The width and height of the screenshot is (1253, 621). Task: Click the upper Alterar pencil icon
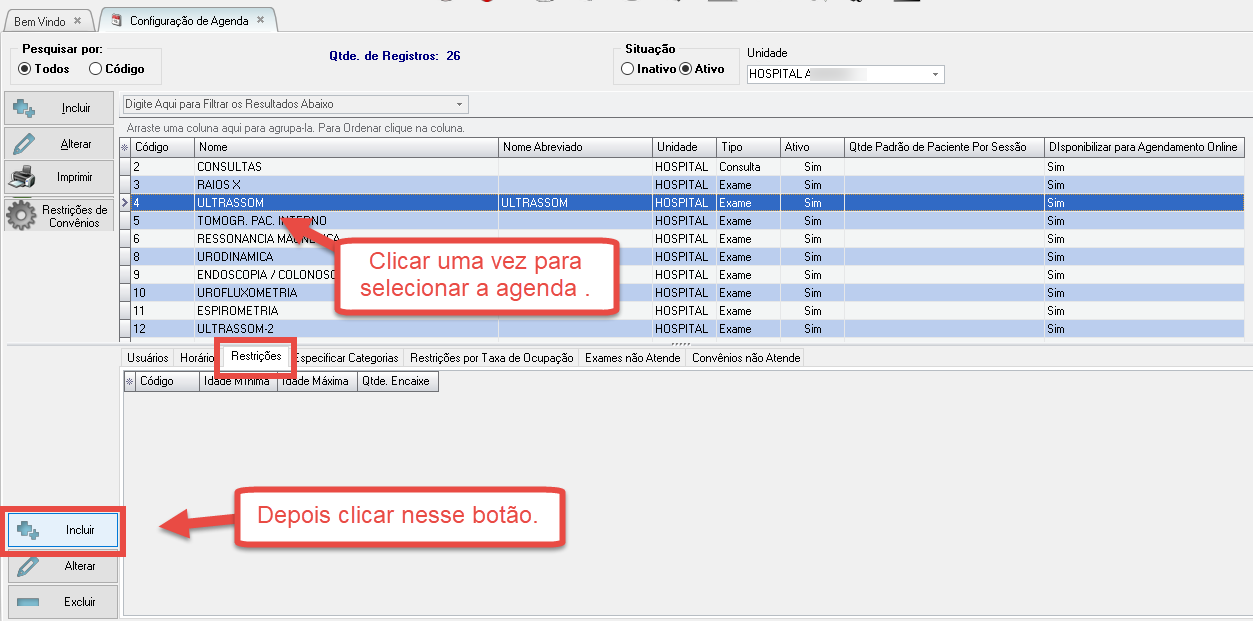(24, 144)
